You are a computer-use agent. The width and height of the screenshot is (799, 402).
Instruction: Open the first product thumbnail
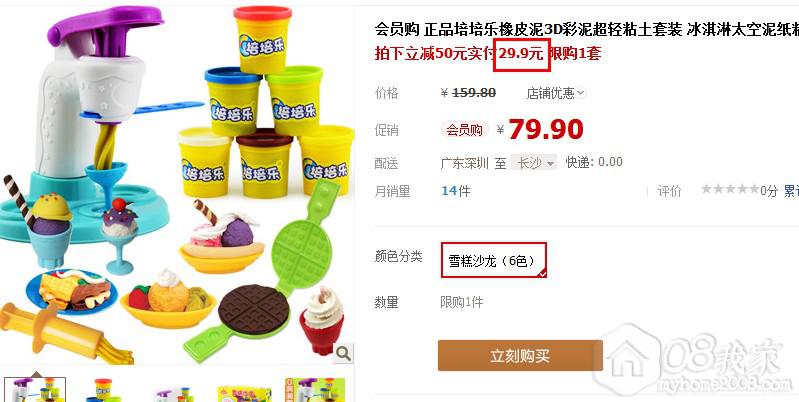click(x=35, y=390)
